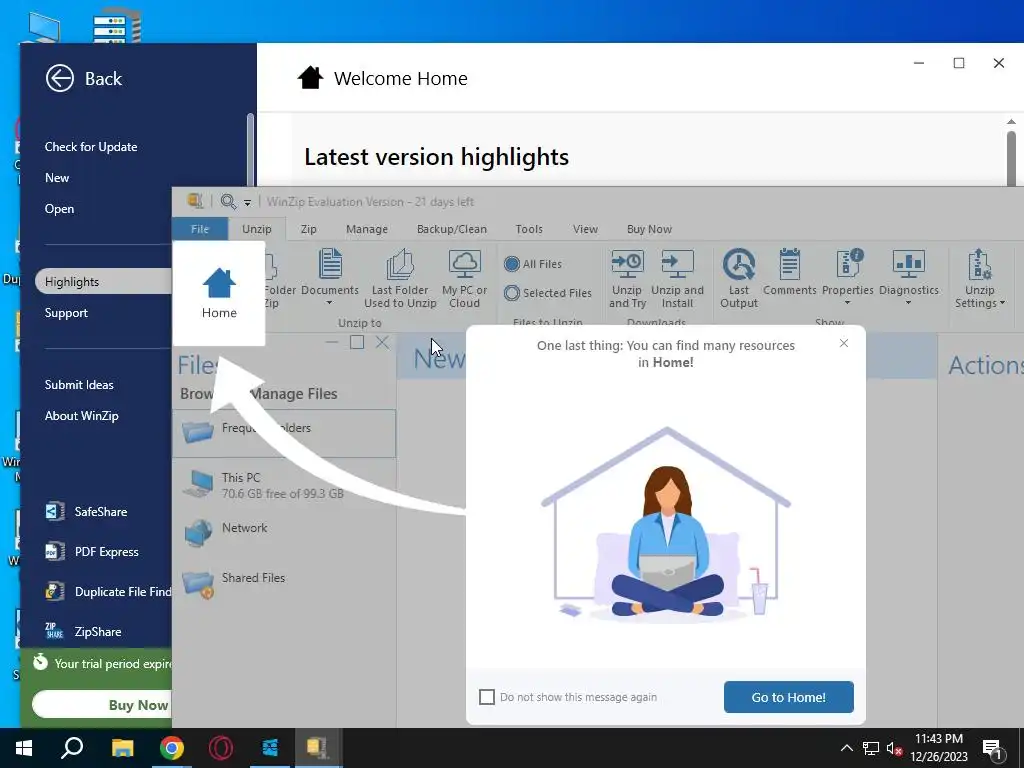Image resolution: width=1024 pixels, height=768 pixels.
Task: Open the Backup/Clean ribbon tab
Action: 451,229
